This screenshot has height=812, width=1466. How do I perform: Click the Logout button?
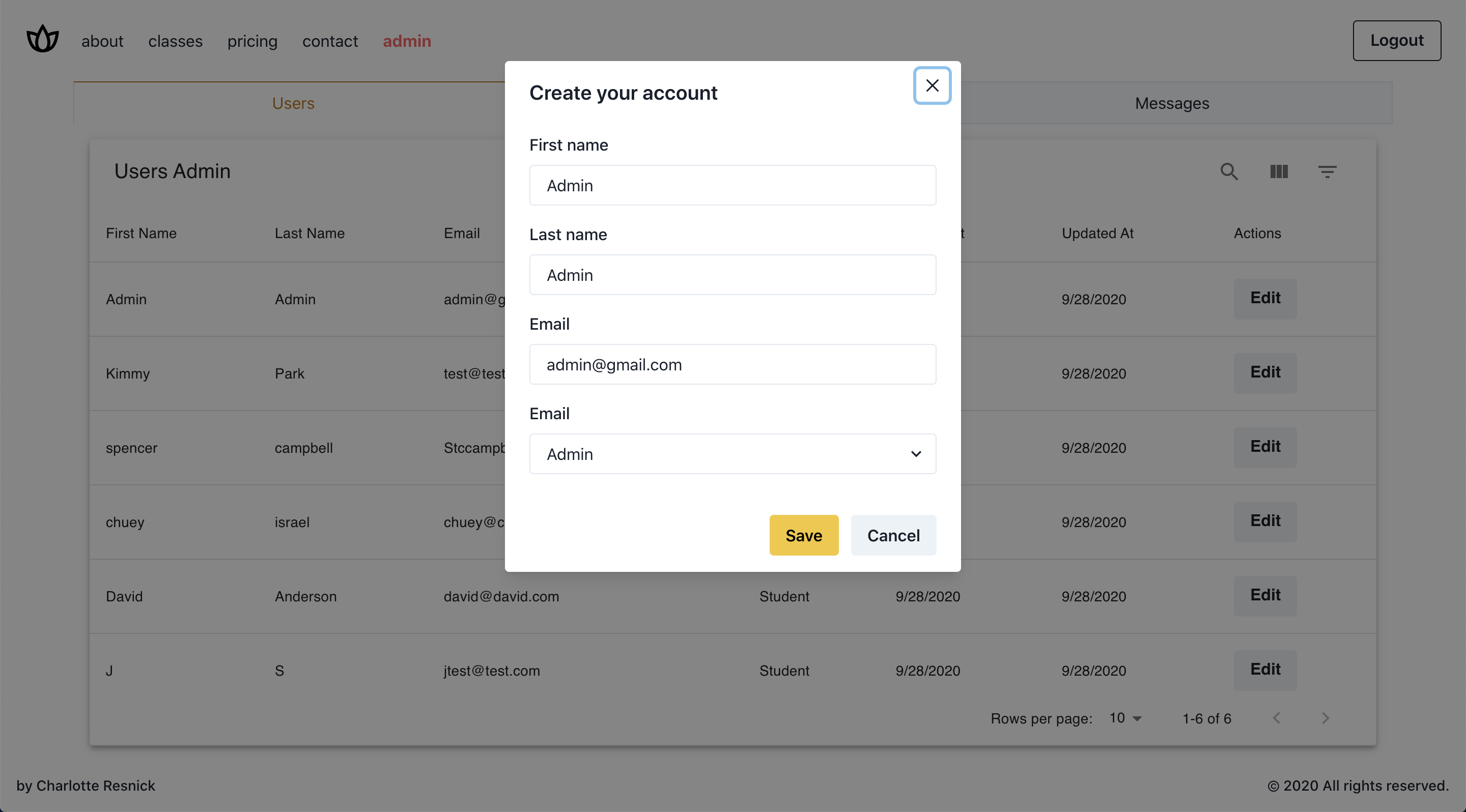tap(1397, 40)
